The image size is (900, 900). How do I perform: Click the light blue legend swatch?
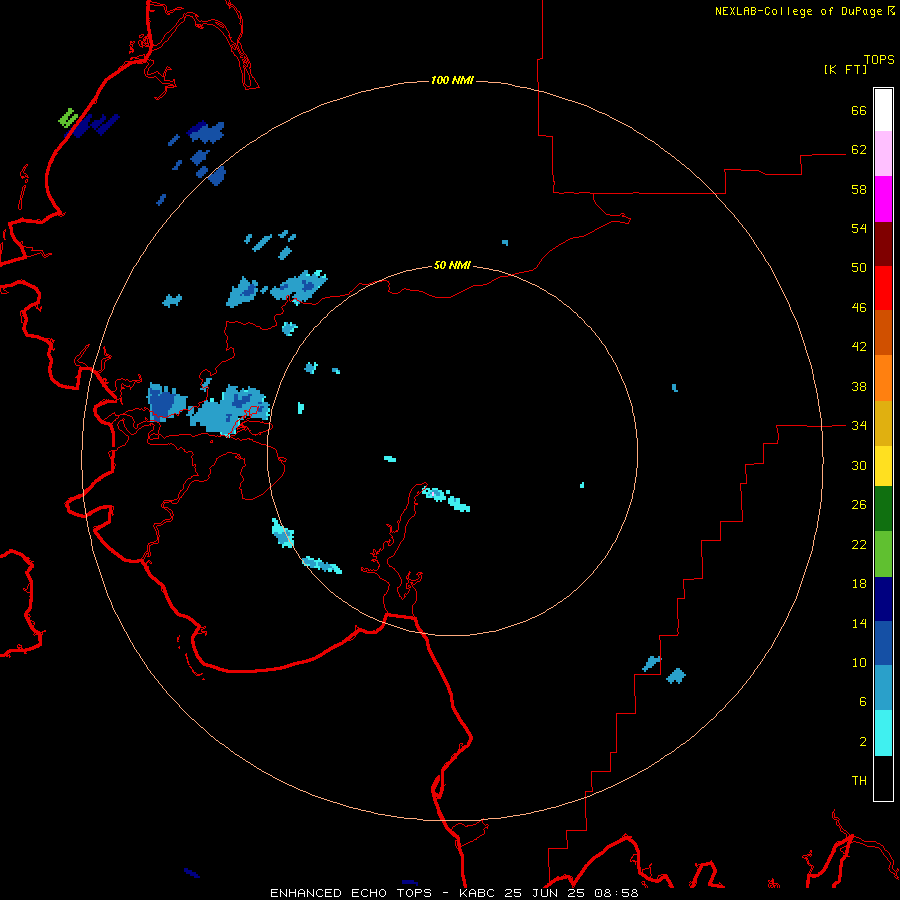point(883,688)
